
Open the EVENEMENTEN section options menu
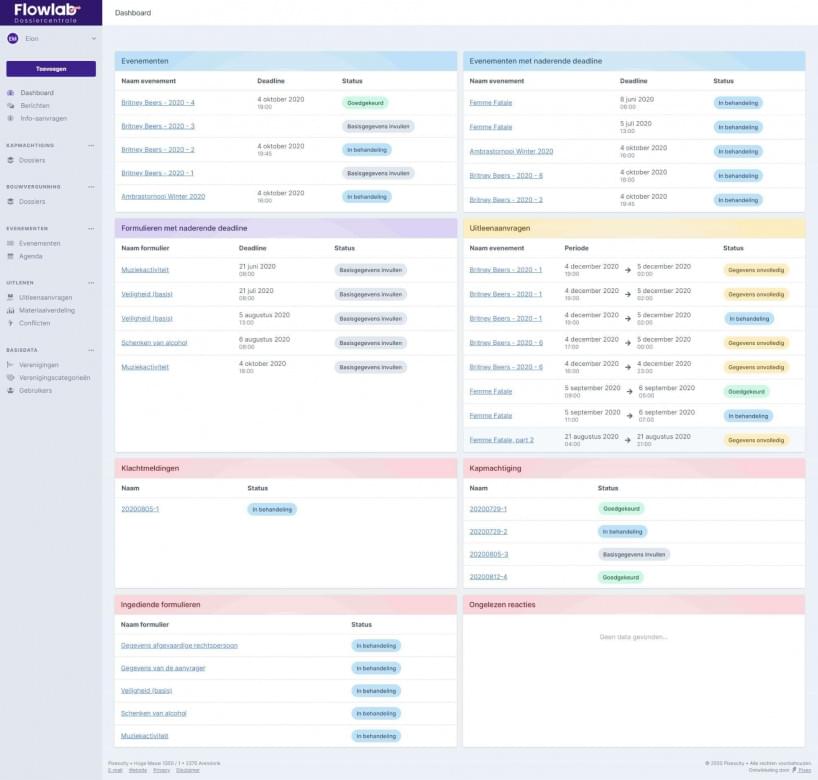click(92, 226)
